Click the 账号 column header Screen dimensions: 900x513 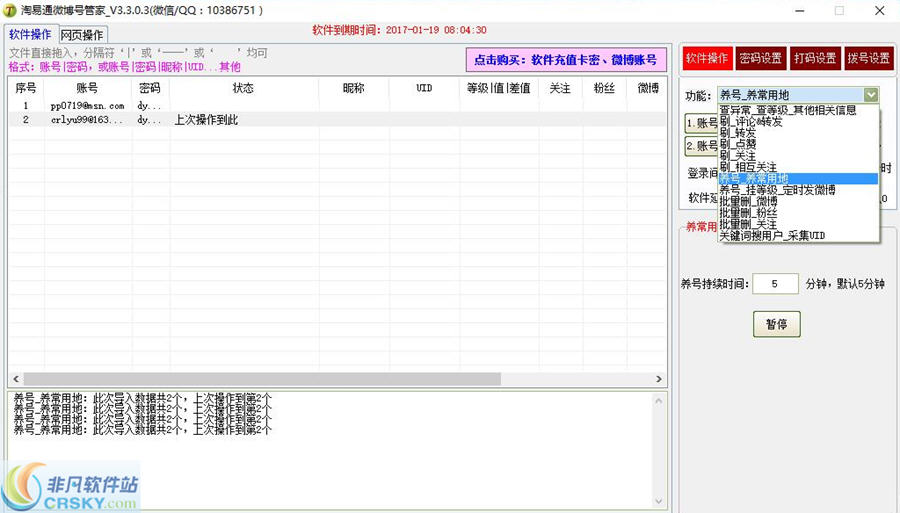pos(87,88)
